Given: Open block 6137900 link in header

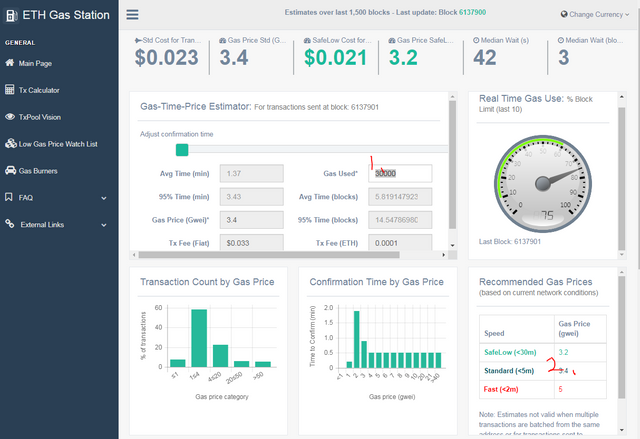Looking at the screenshot, I should click(472, 12).
